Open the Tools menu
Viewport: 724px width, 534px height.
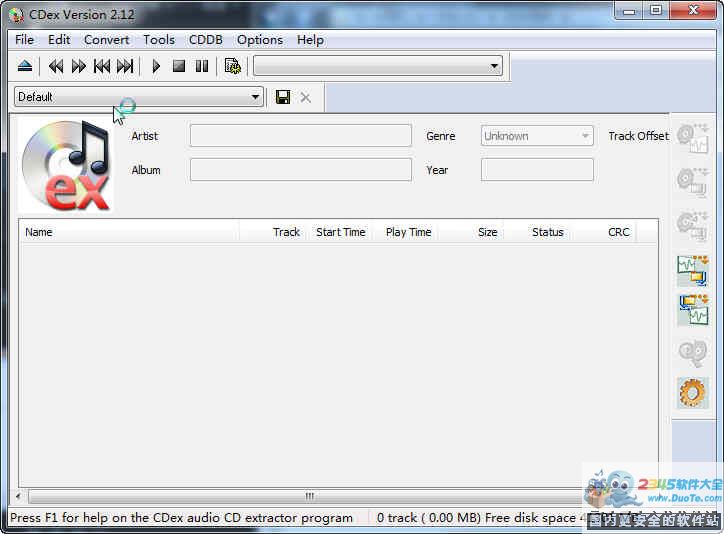click(159, 40)
